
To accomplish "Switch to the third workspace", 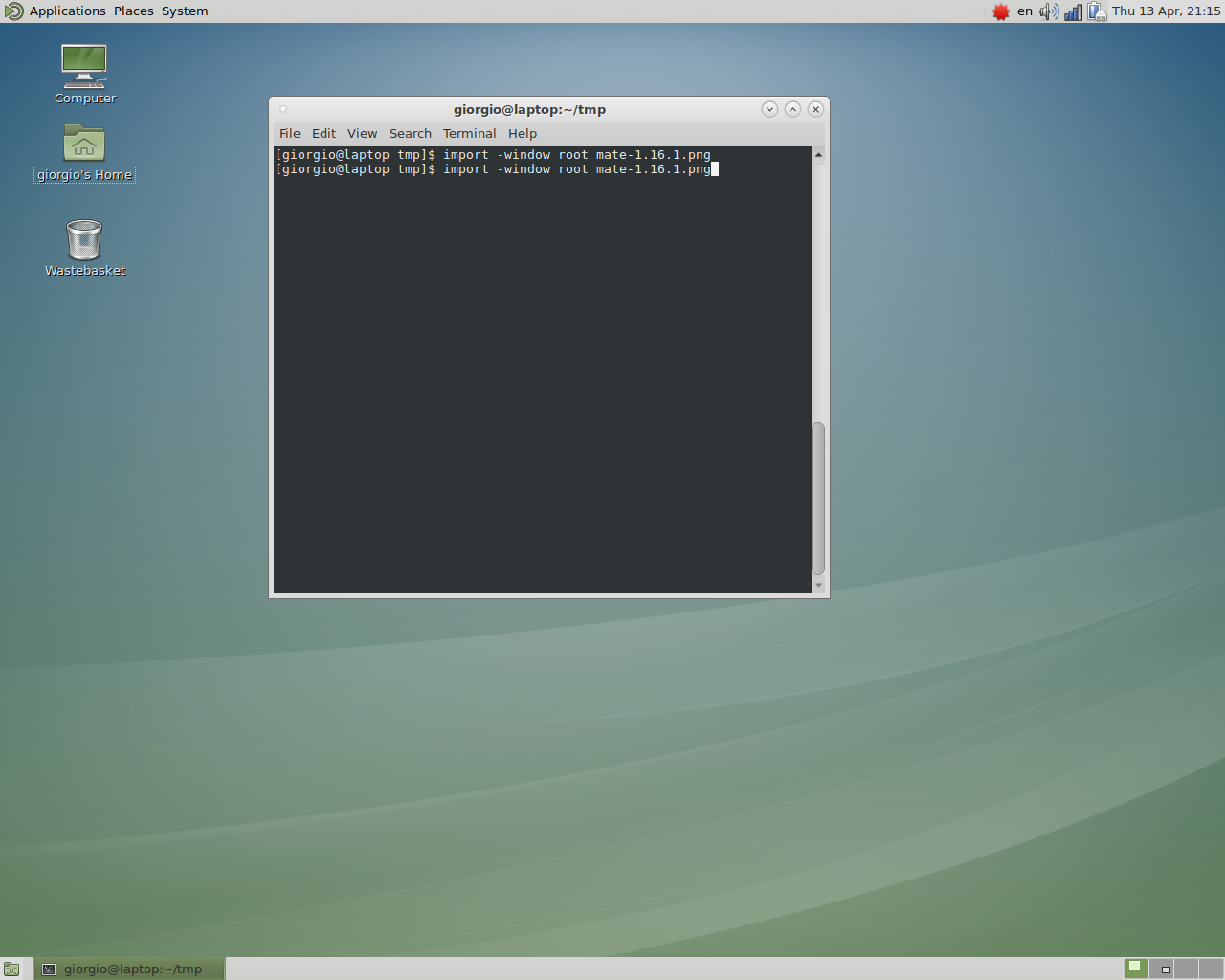I will [1186, 969].
